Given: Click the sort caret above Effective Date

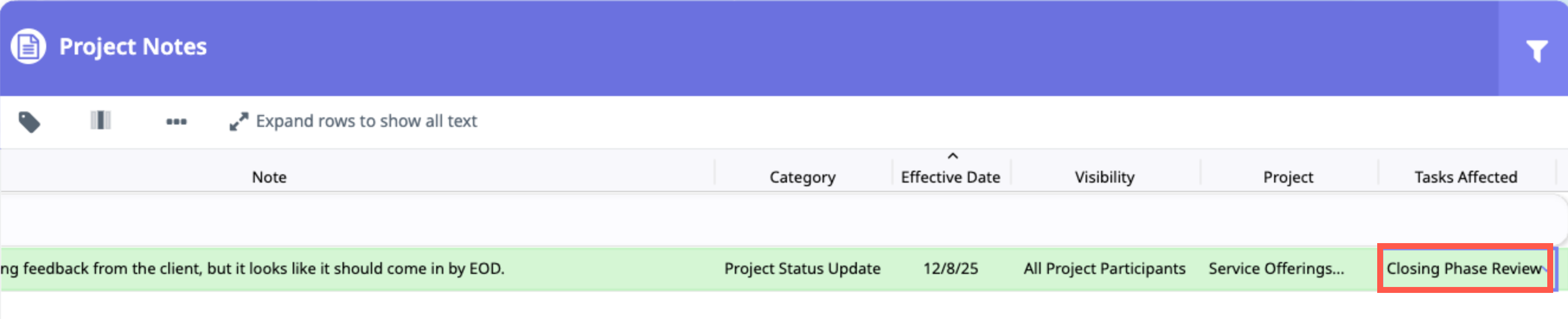Looking at the screenshot, I should (953, 157).
